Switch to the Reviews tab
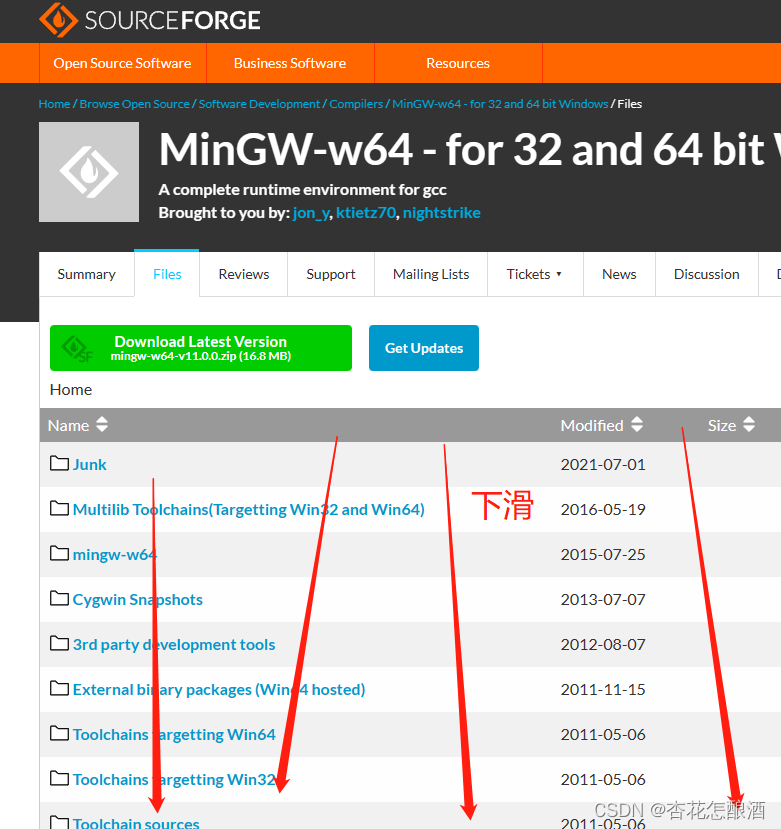Viewport: 781px width, 829px height. tap(244, 274)
